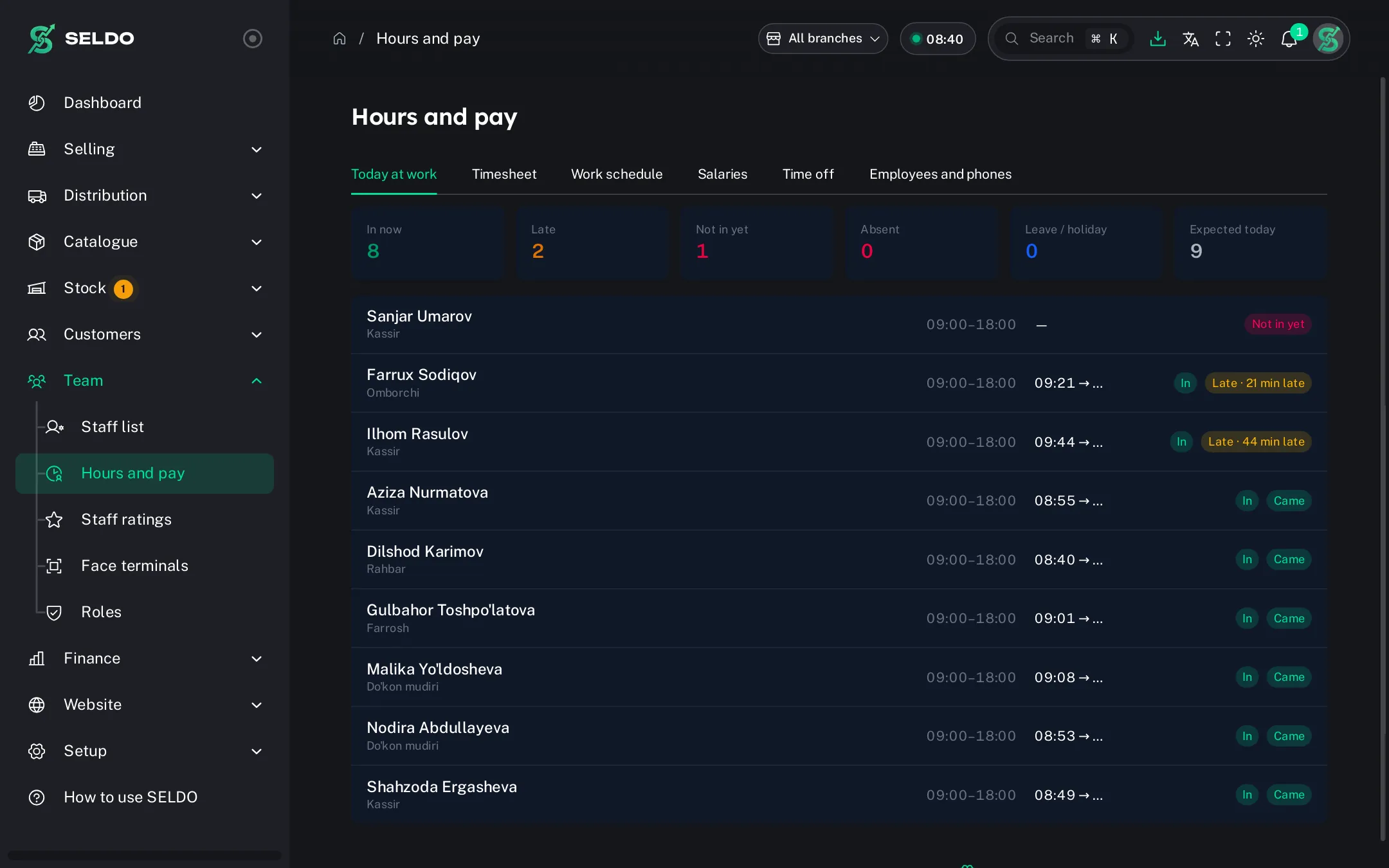This screenshot has height=868, width=1389.
Task: Open Staff ratings star item
Action: (145, 520)
